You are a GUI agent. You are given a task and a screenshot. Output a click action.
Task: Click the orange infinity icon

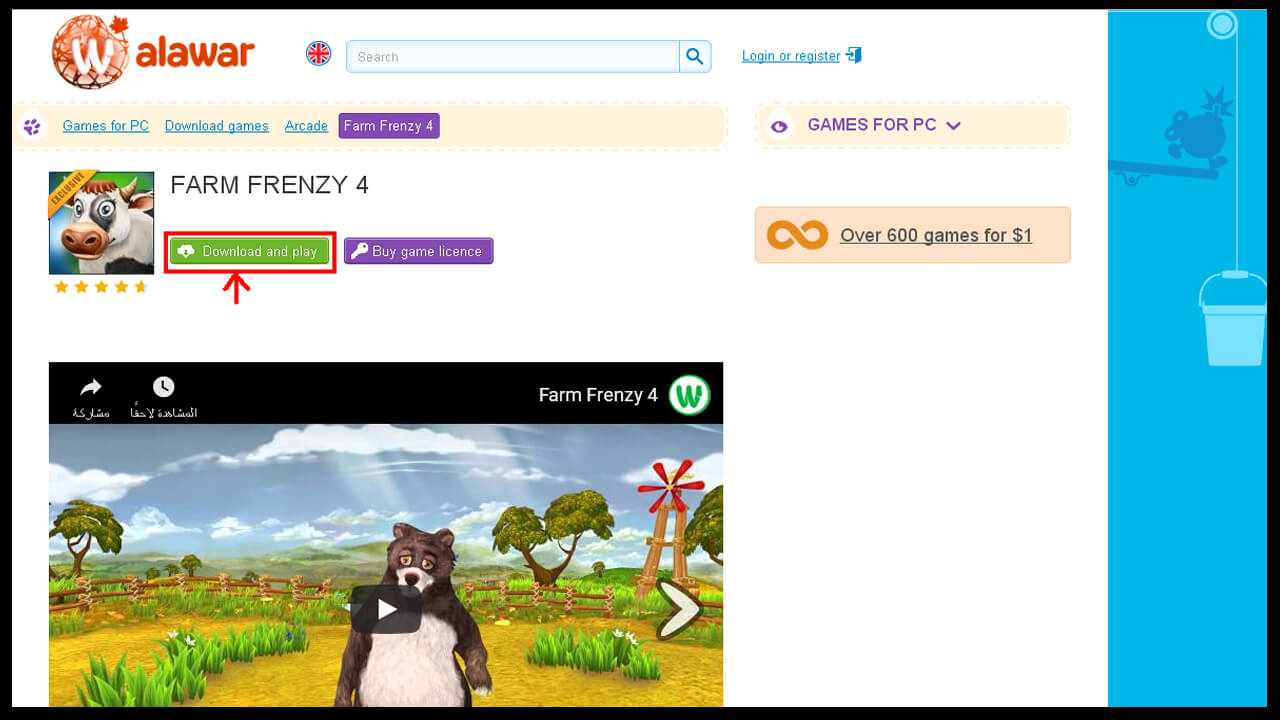[797, 235]
